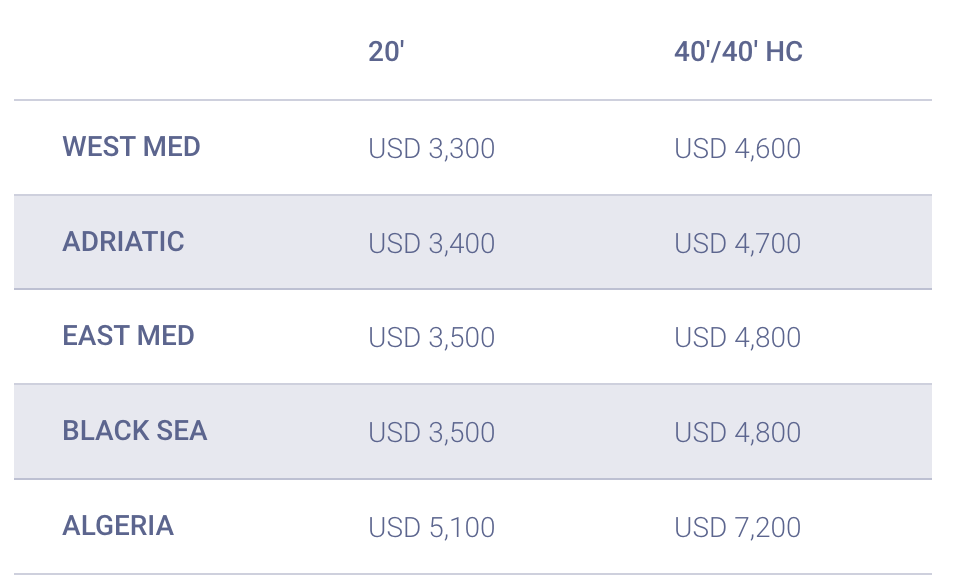Click Black Sea 40' rate USD 4,800
Screen dimensions: 954x582
[737, 433]
